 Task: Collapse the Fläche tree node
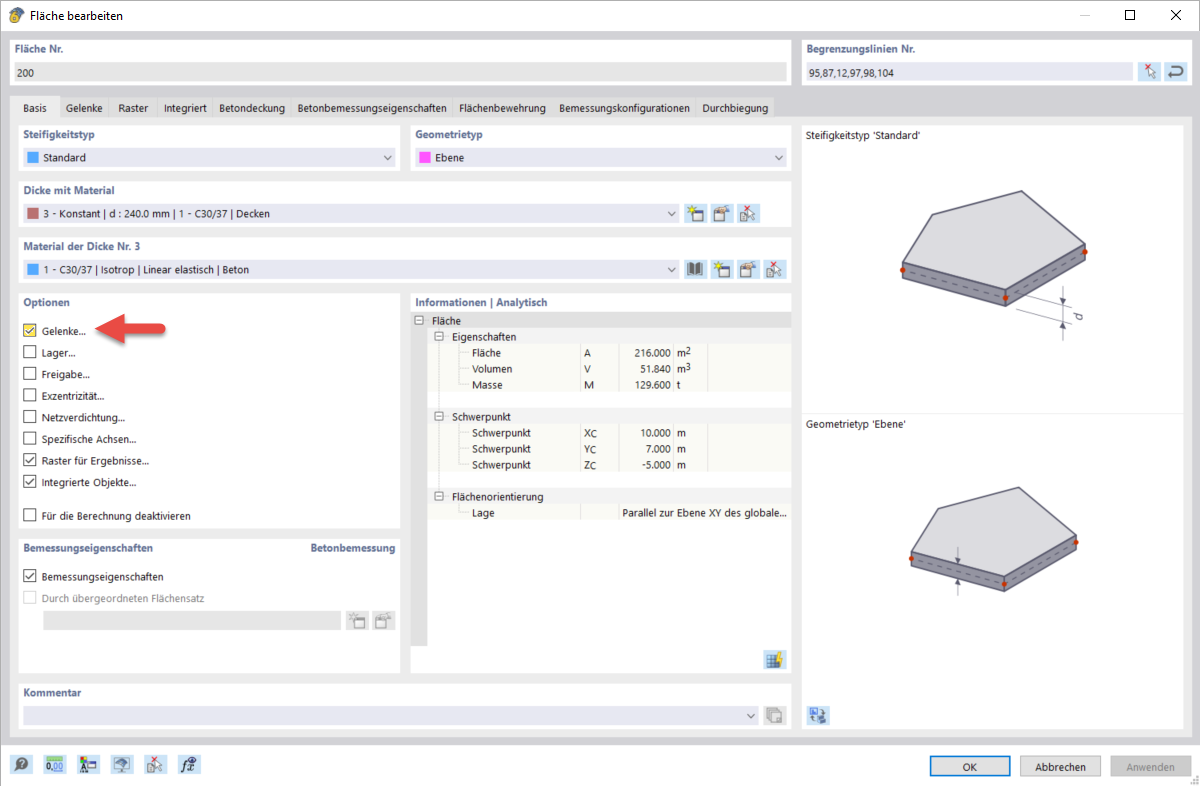[x=419, y=320]
